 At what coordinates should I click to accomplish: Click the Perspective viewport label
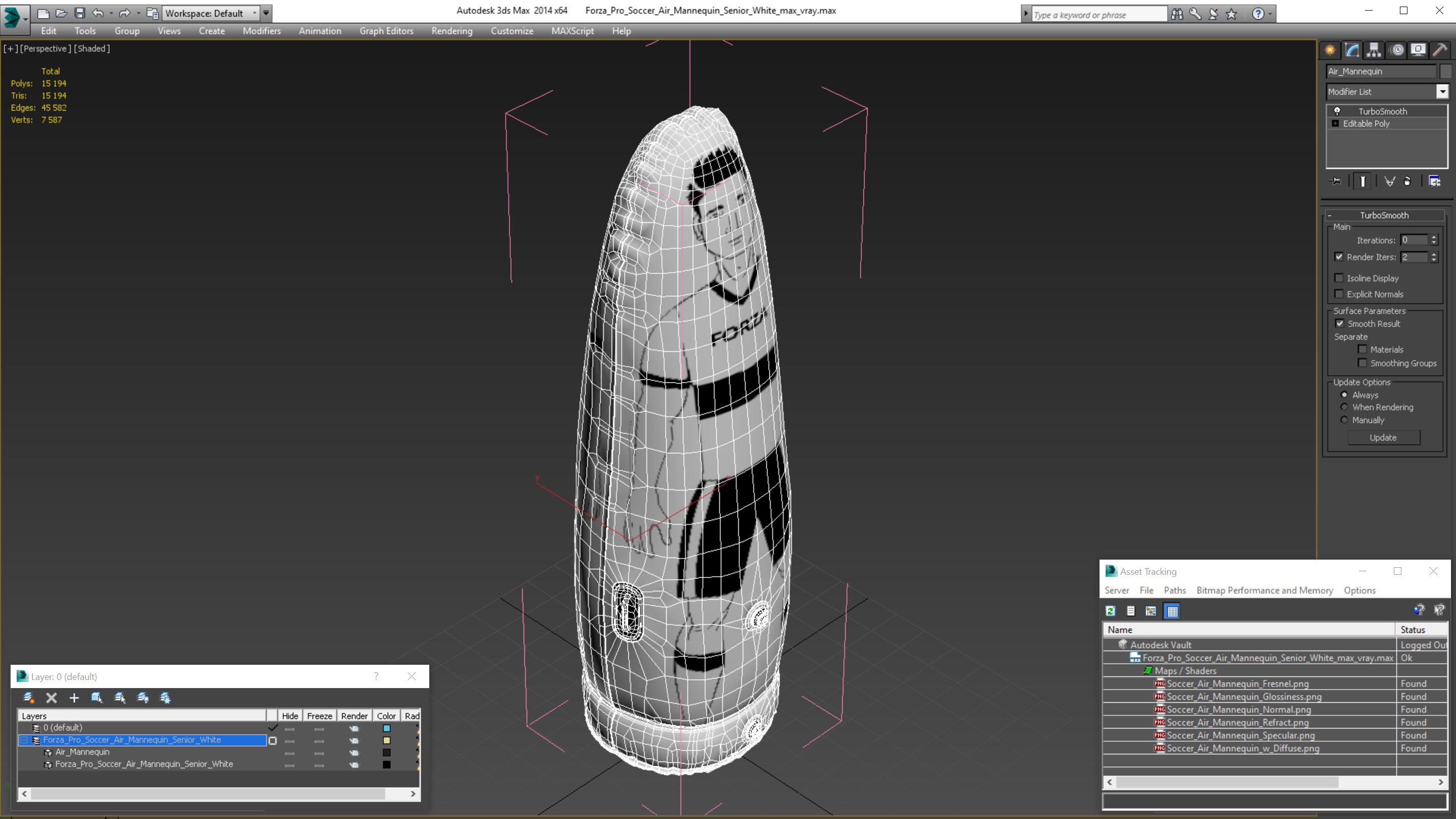(45, 49)
